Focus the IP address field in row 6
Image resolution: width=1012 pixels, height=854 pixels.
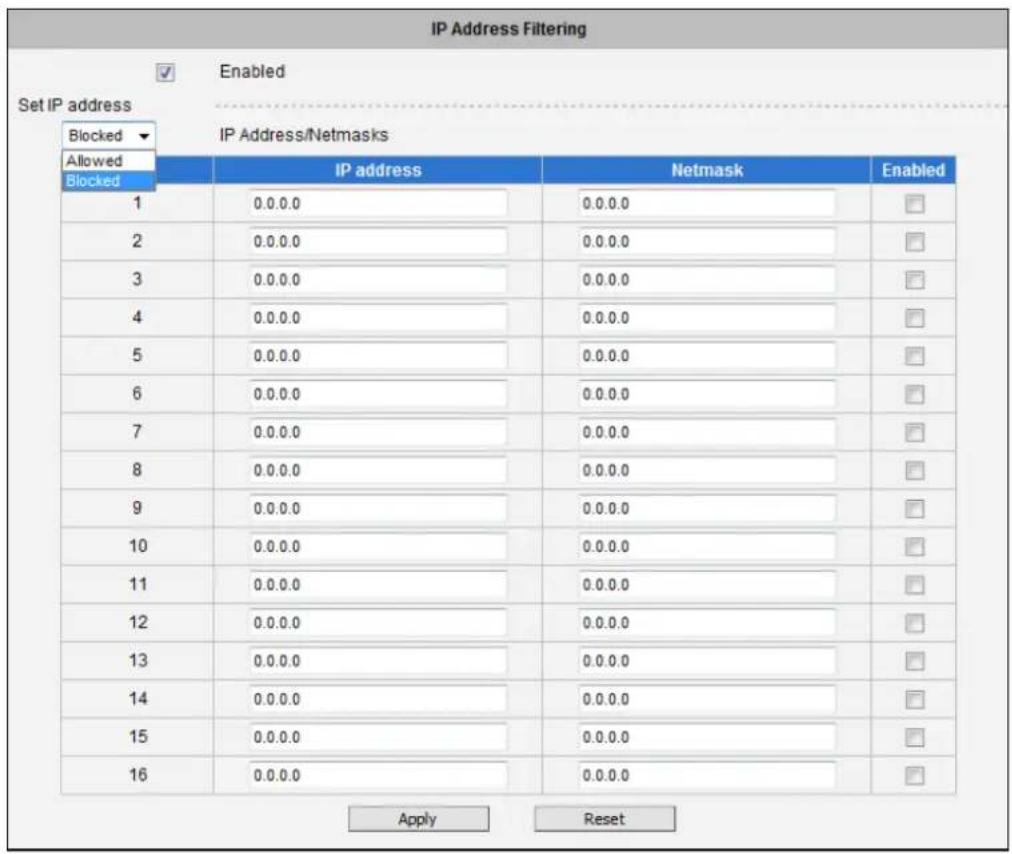[x=378, y=394]
